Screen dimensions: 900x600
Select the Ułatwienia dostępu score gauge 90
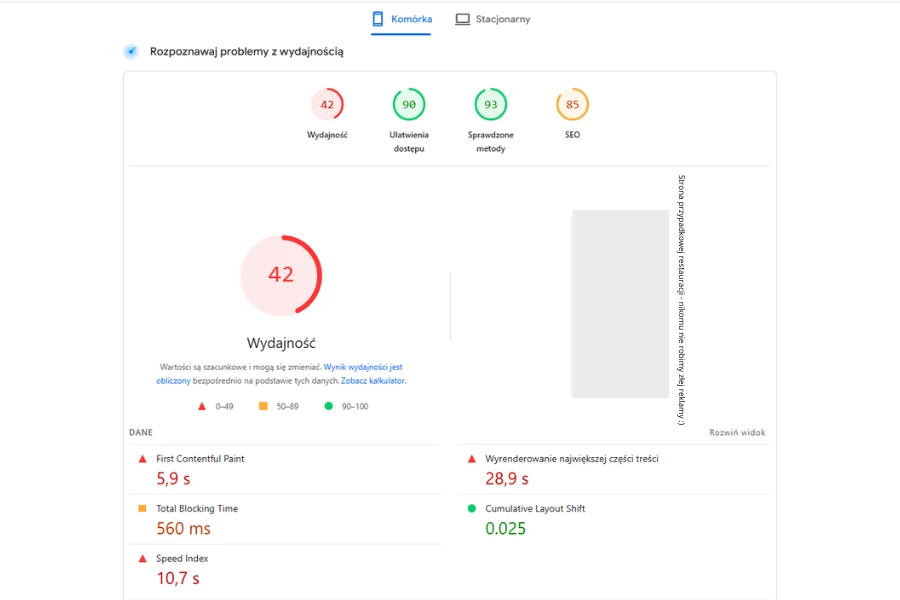(408, 105)
